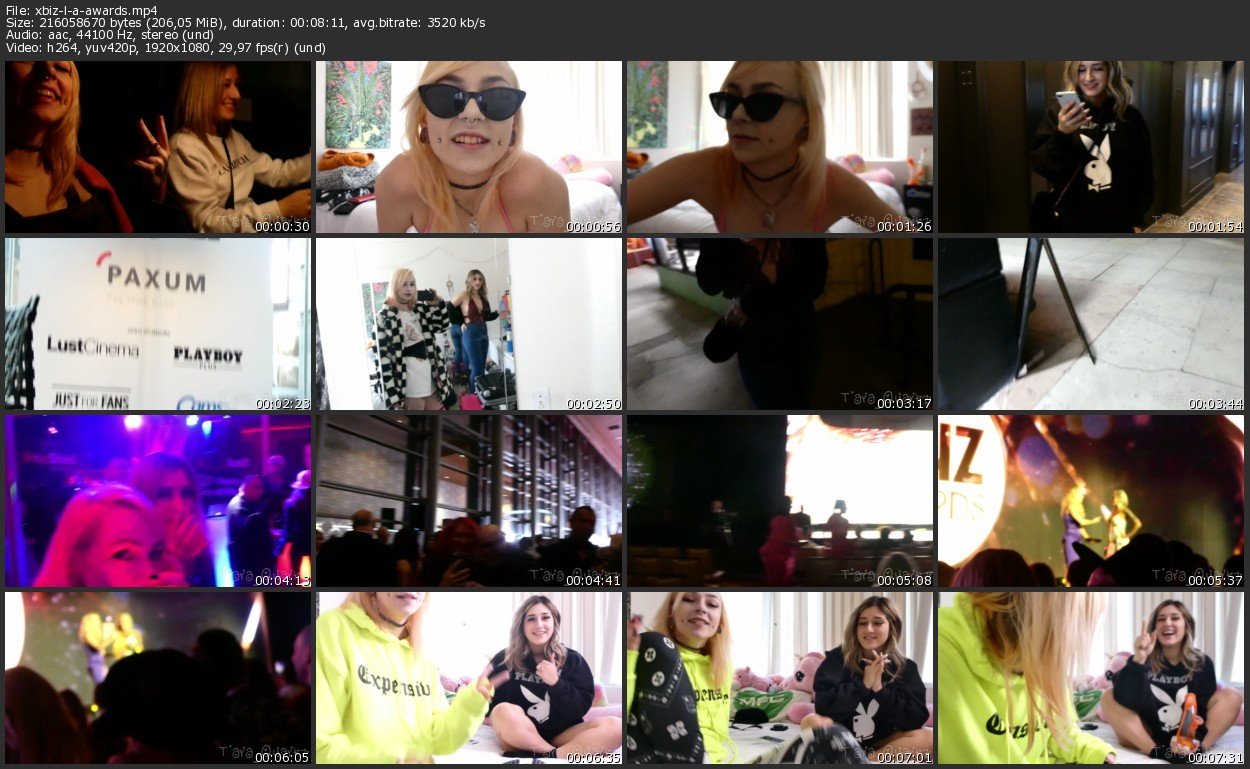Click the neon hoodie frame at 00:06:35
Viewport: 1250px width, 769px height.
[x=469, y=678]
